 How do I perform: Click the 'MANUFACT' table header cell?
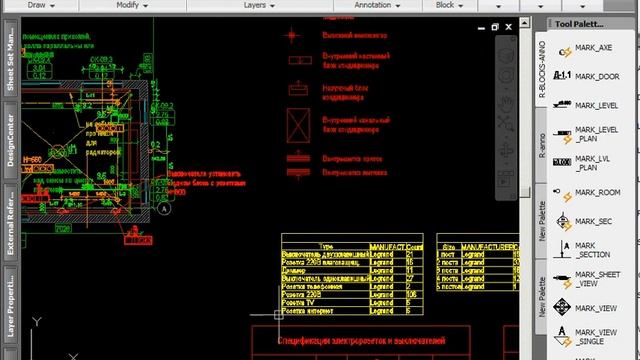(x=387, y=247)
